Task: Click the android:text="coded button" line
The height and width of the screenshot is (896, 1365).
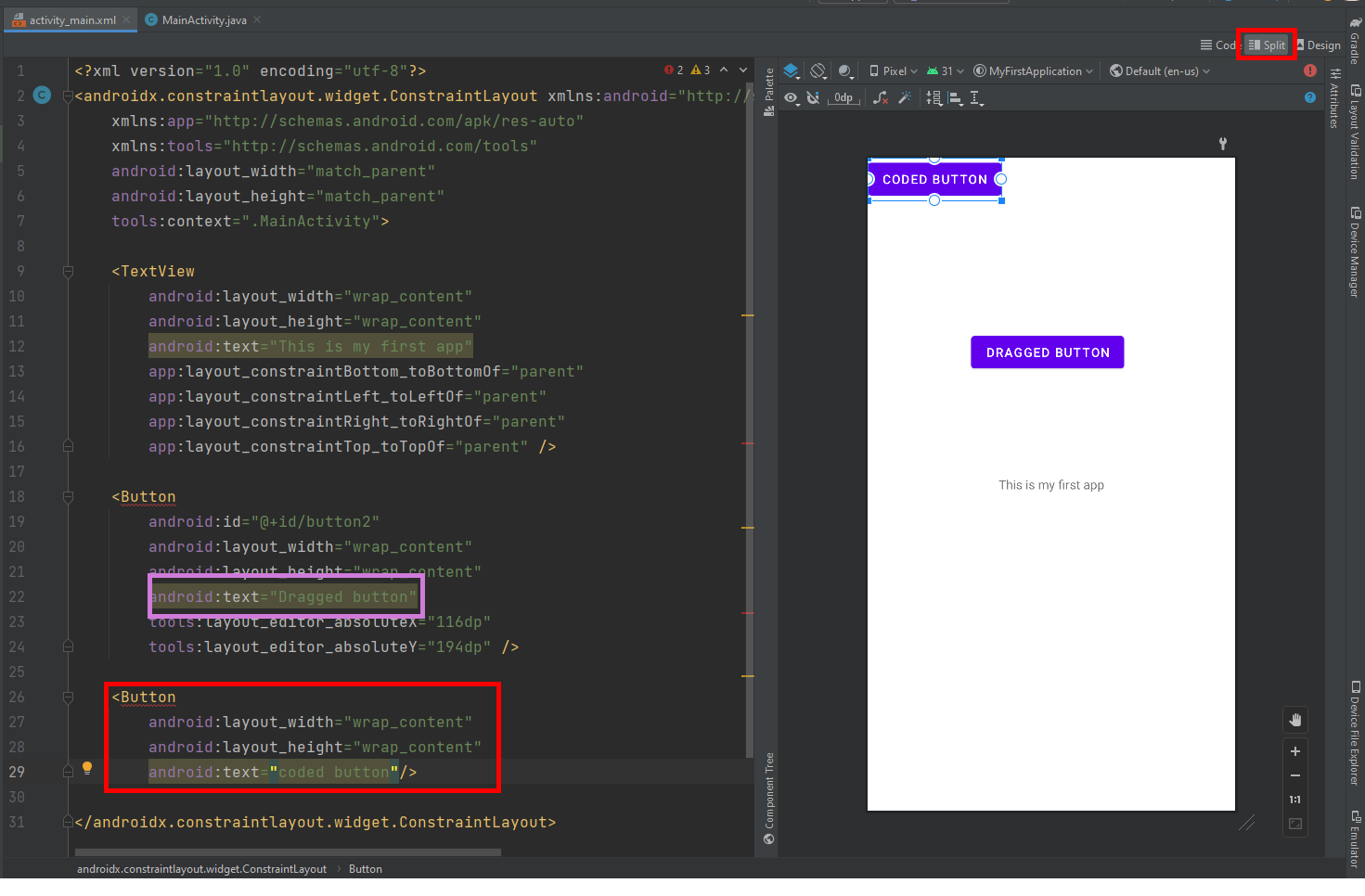Action: (x=283, y=772)
